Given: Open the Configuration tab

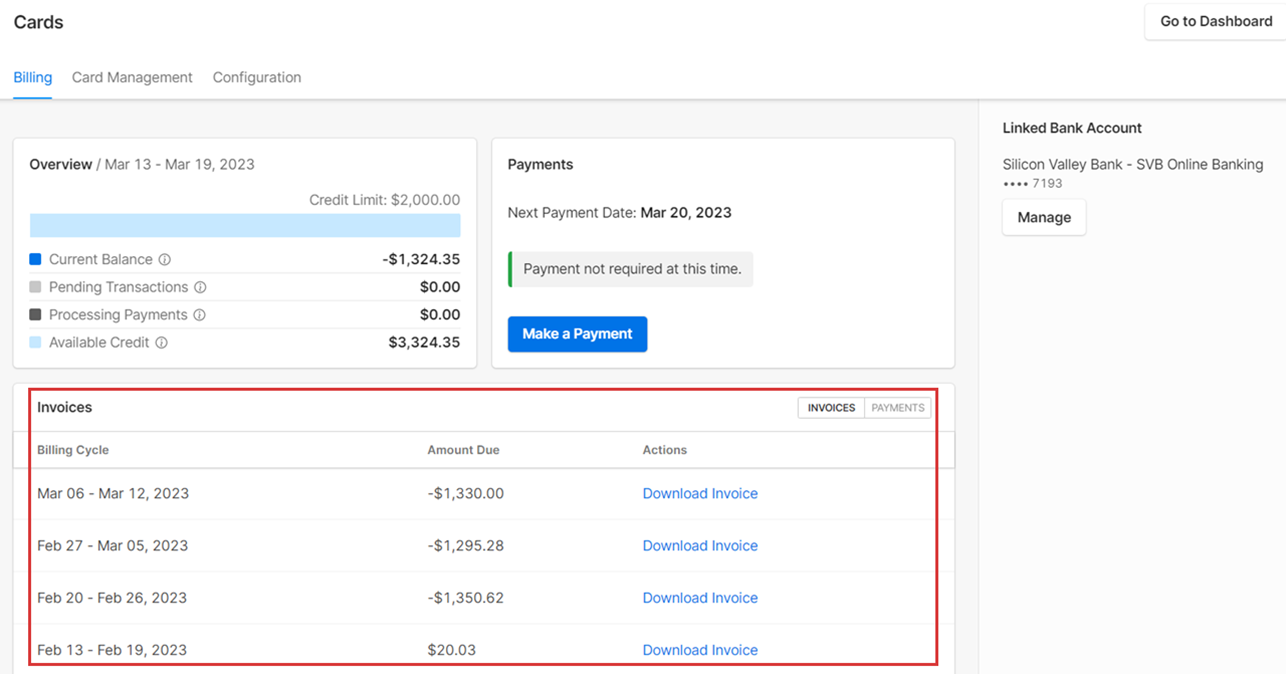Looking at the screenshot, I should pos(257,77).
